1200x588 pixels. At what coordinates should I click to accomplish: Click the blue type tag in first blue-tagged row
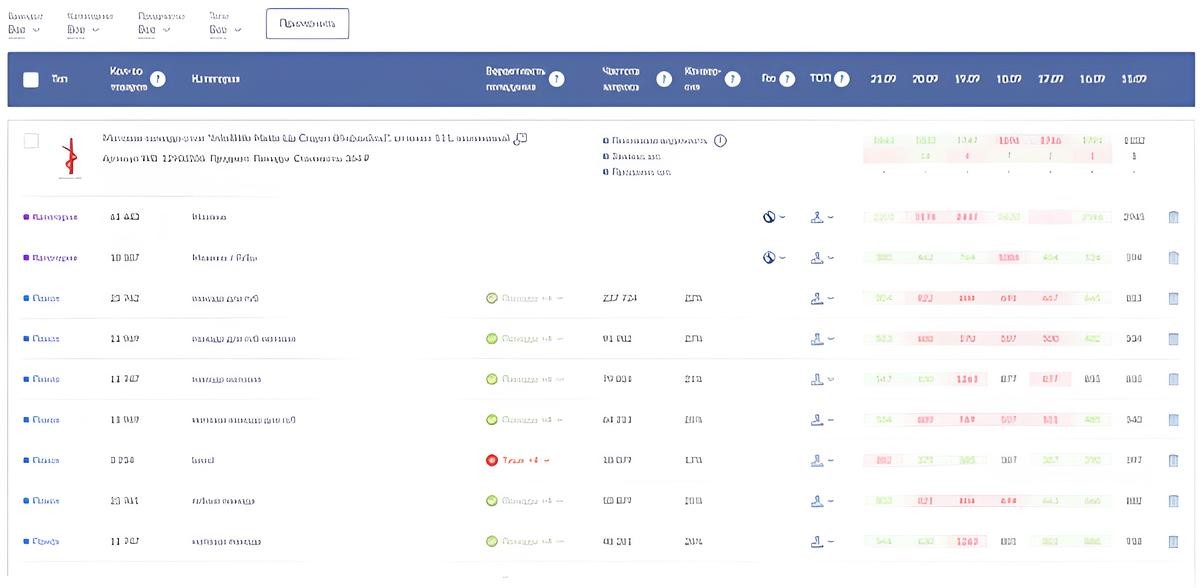click(x=42, y=298)
